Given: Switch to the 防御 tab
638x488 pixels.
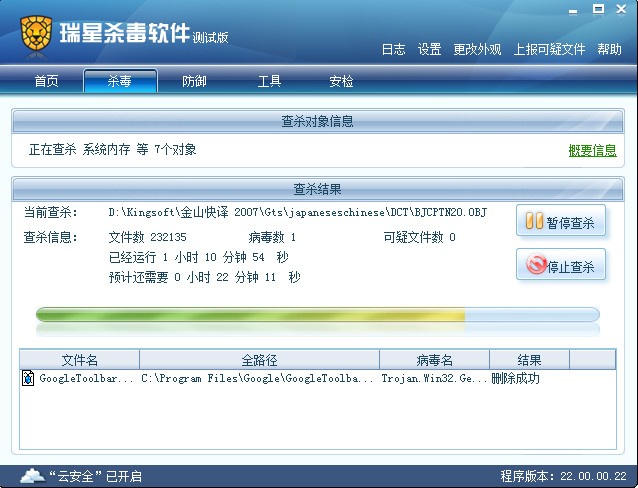Looking at the screenshot, I should [x=194, y=81].
